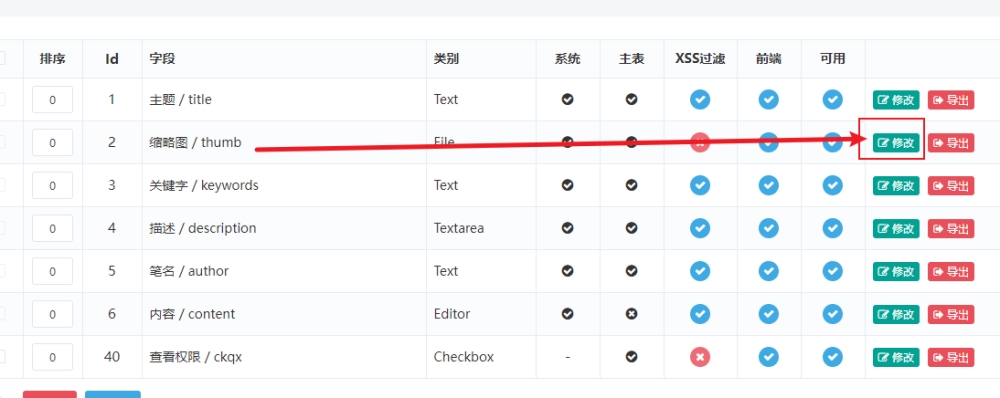Toggle 可用 for the ckqx field

pos(832,357)
